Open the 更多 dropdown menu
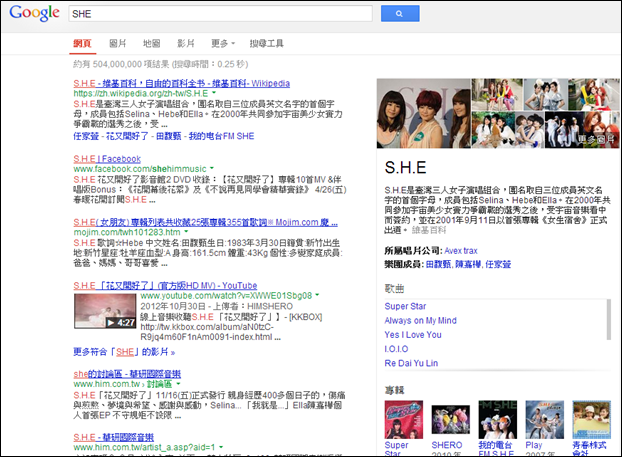 (223, 43)
